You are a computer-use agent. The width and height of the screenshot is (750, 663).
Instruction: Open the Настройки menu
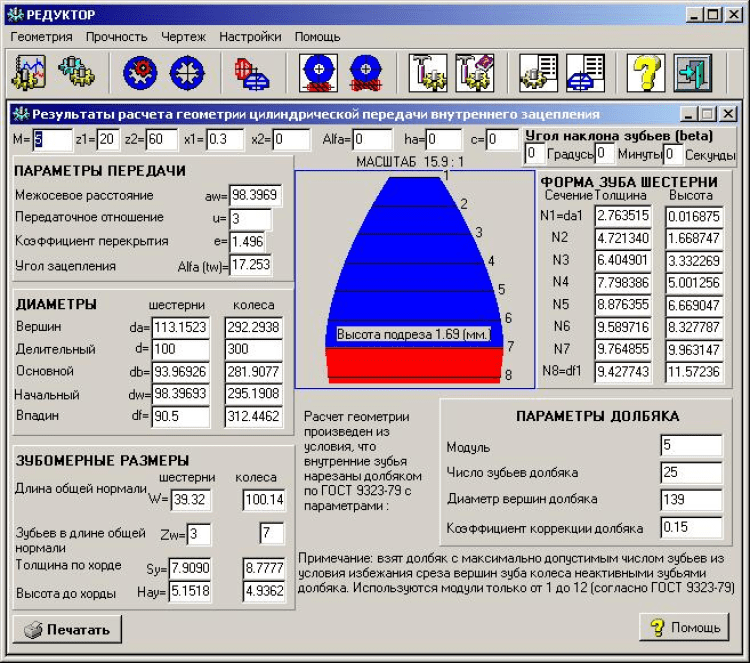coord(250,36)
